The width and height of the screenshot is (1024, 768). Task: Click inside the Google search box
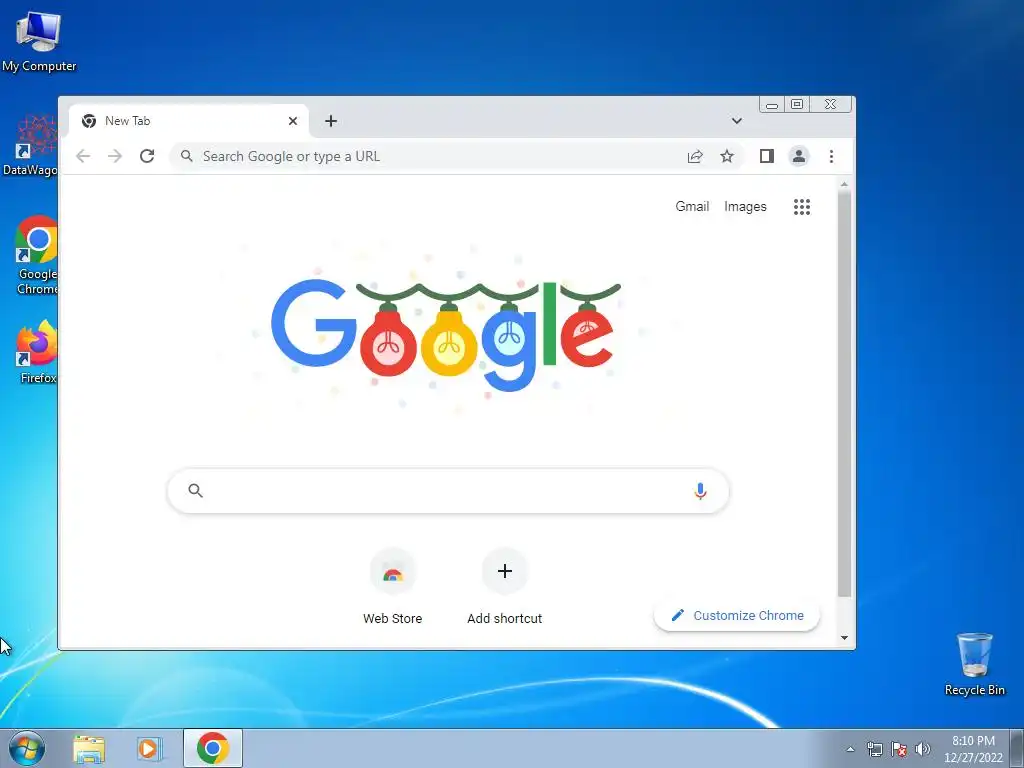(x=448, y=490)
